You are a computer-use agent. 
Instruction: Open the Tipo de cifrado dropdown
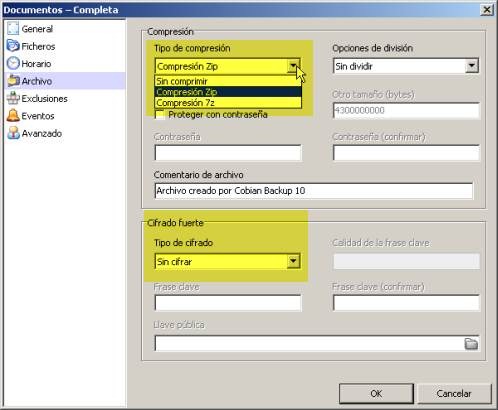[x=293, y=261]
